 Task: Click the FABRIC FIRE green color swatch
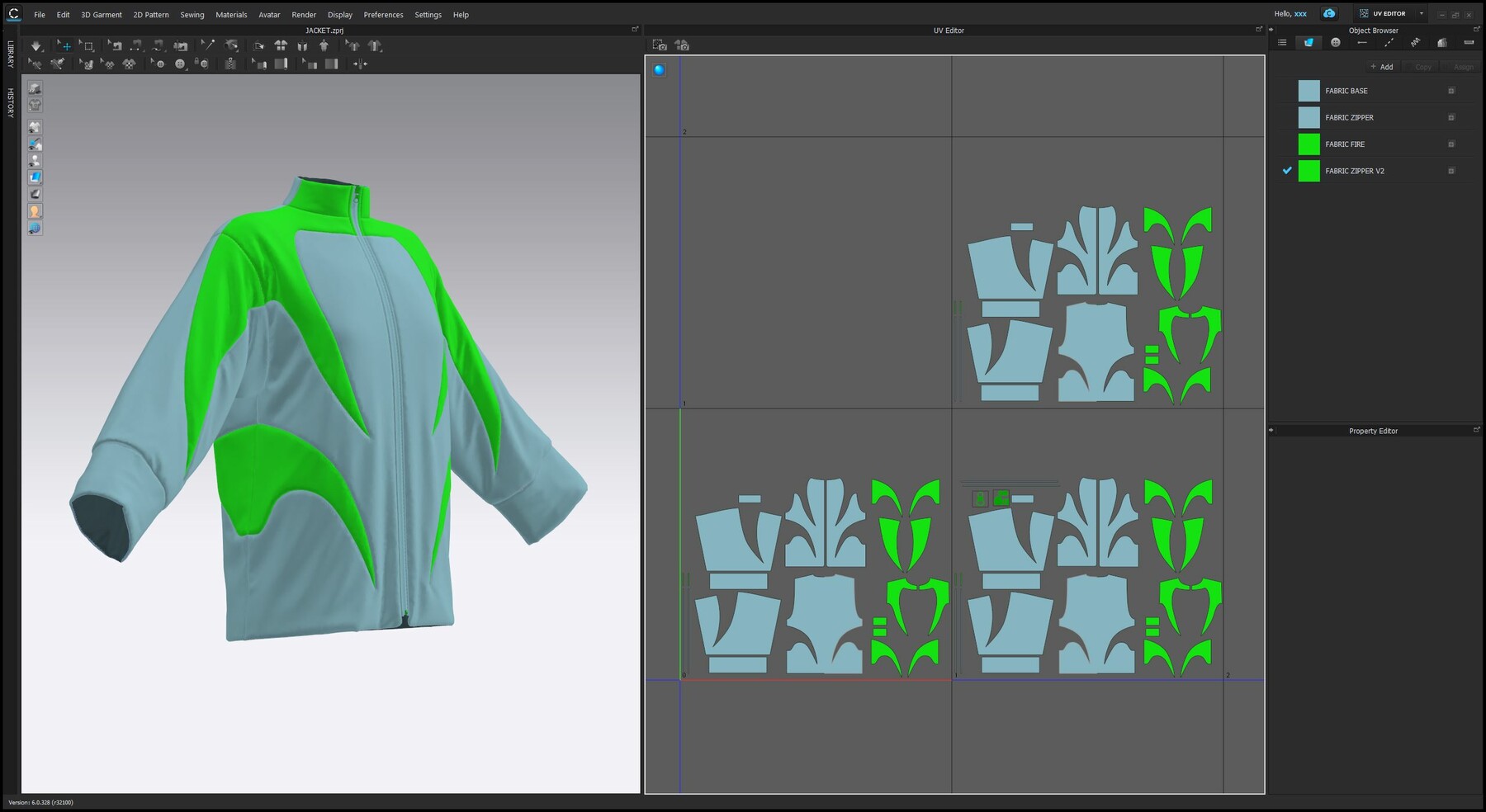(x=1309, y=144)
